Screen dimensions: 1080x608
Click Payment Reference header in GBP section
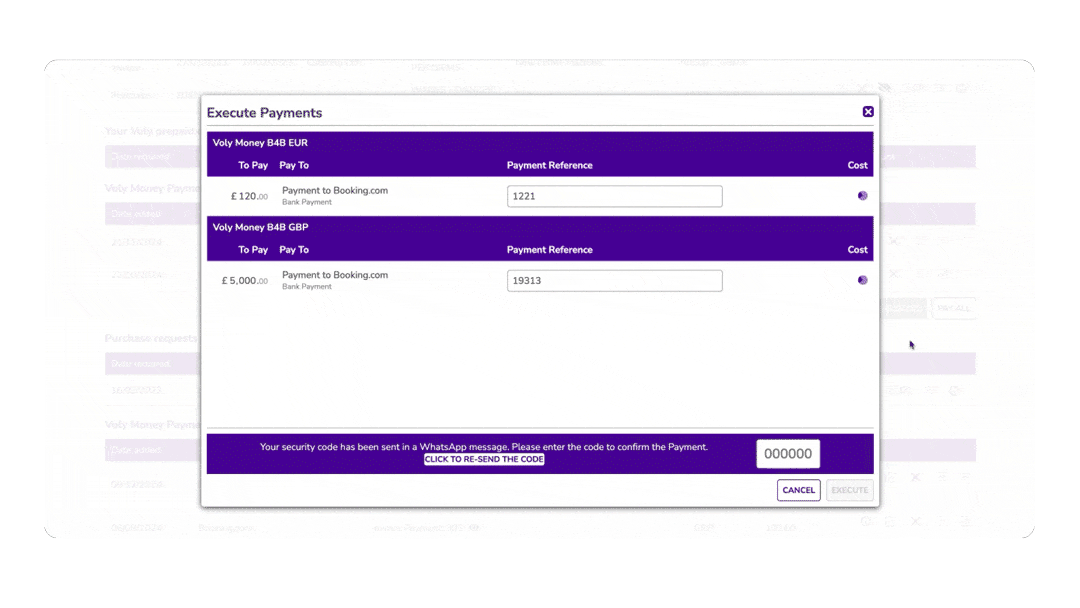pos(550,250)
